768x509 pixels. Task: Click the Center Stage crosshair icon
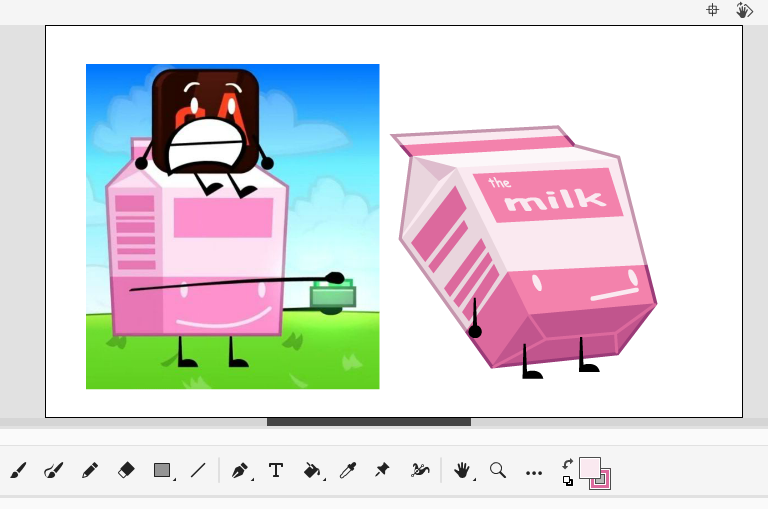713,10
